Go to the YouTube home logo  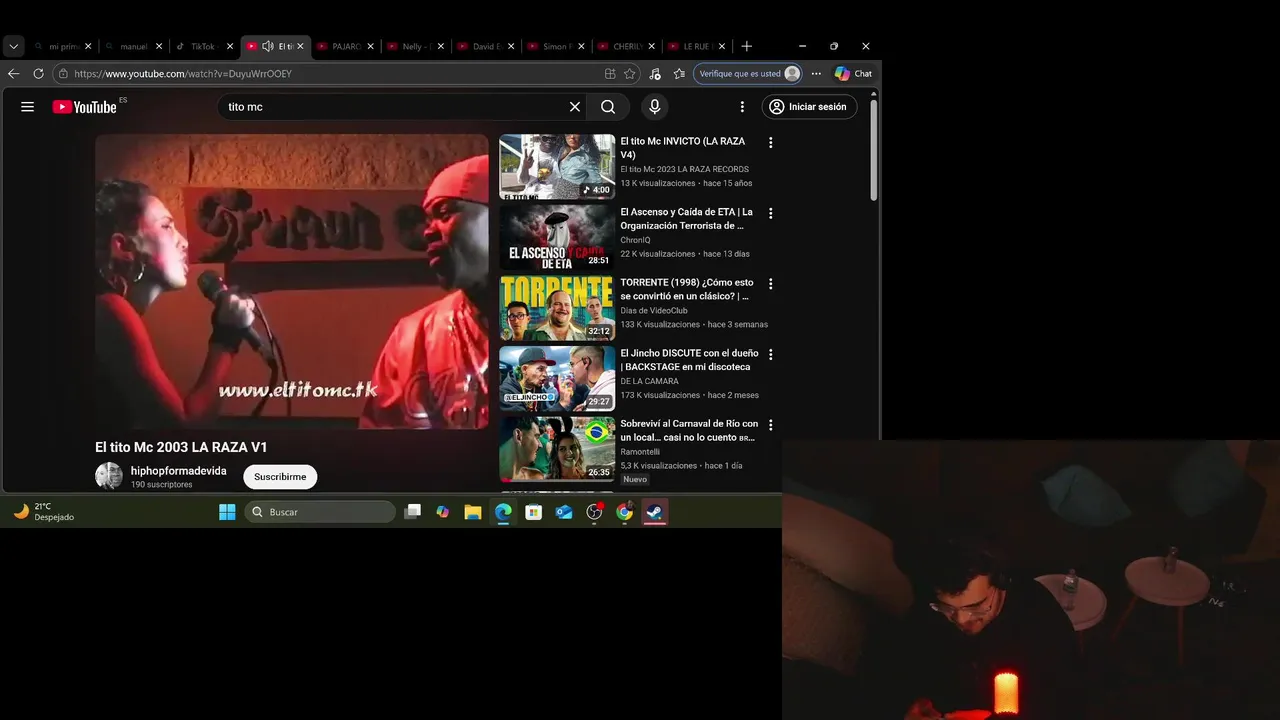85,107
